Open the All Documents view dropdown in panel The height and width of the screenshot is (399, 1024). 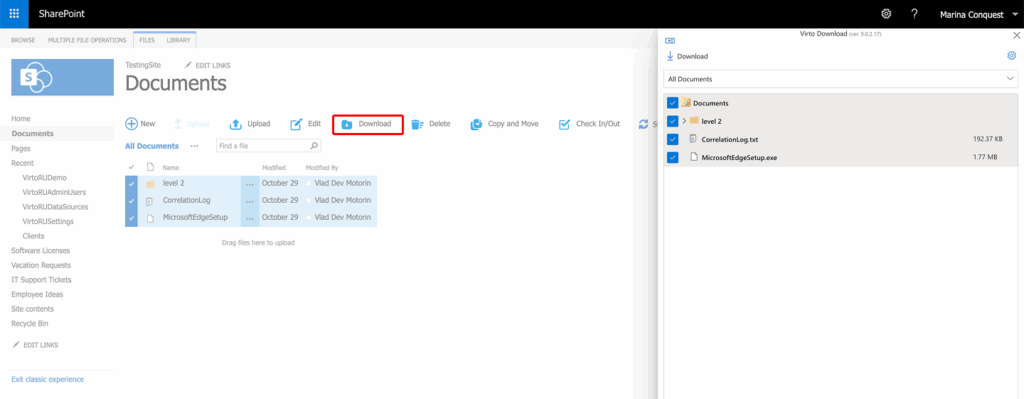(840, 79)
